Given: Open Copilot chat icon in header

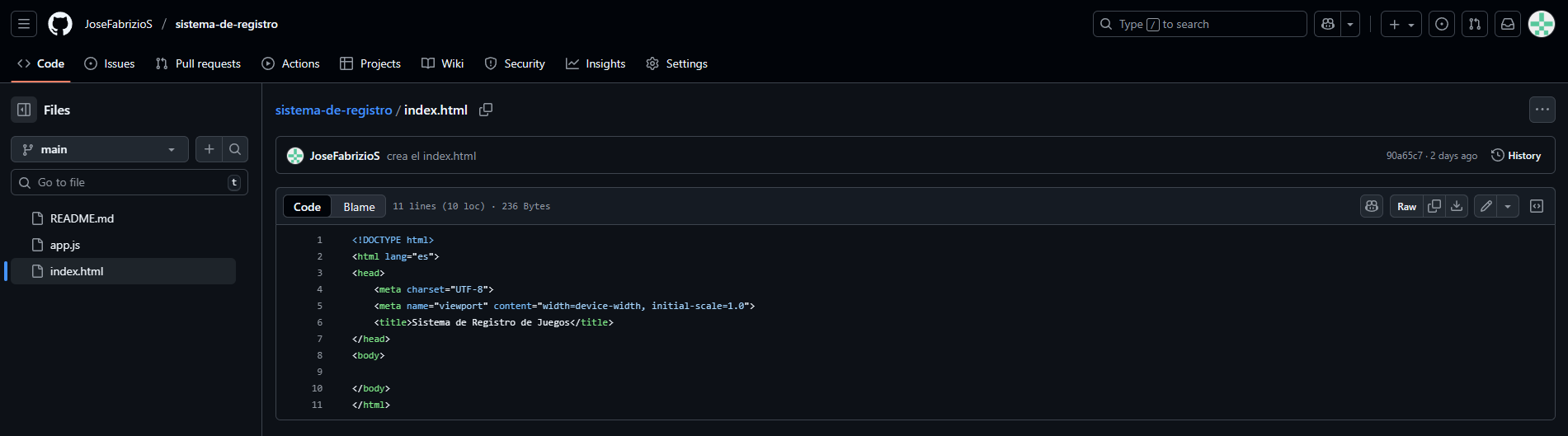Looking at the screenshot, I should [1328, 24].
